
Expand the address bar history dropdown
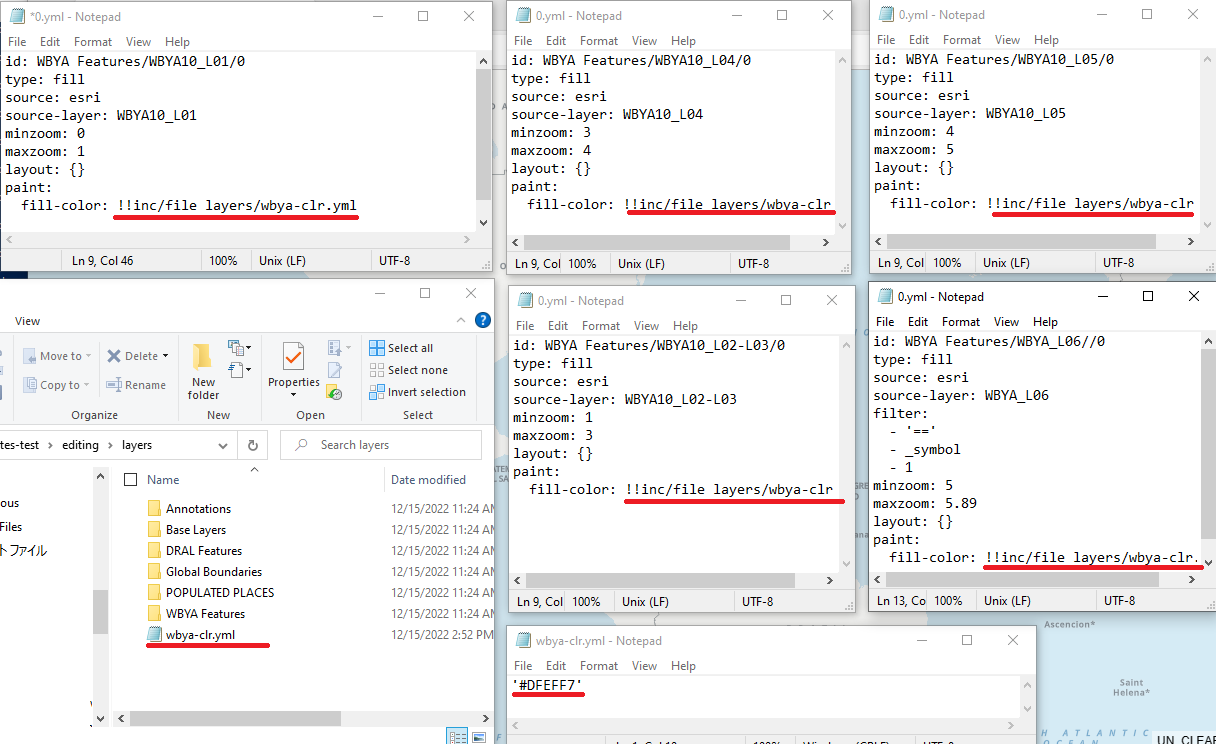(222, 445)
